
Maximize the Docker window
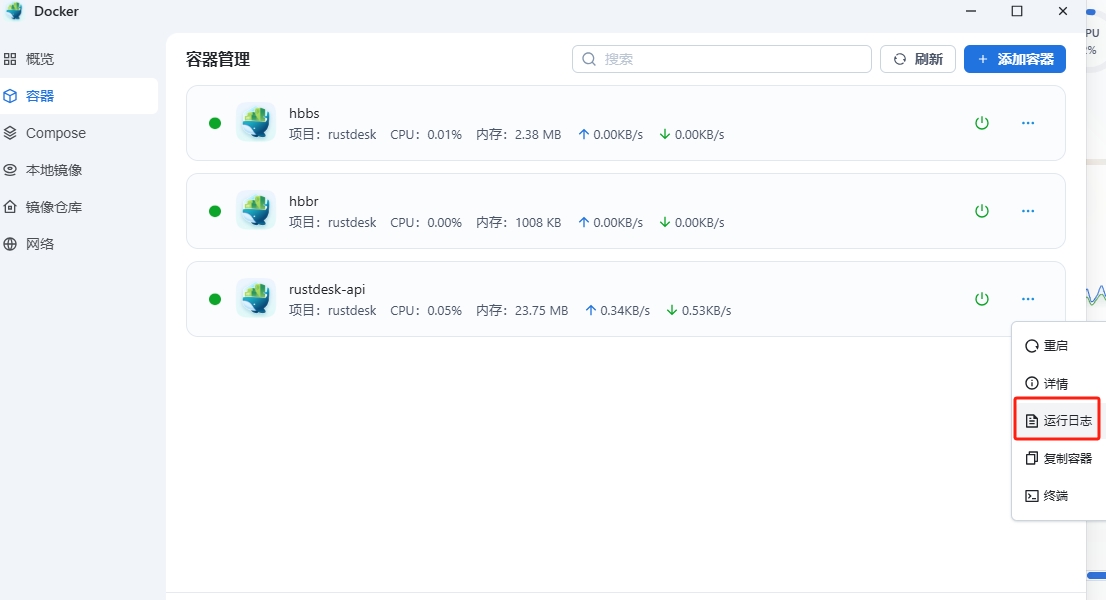[1017, 11]
